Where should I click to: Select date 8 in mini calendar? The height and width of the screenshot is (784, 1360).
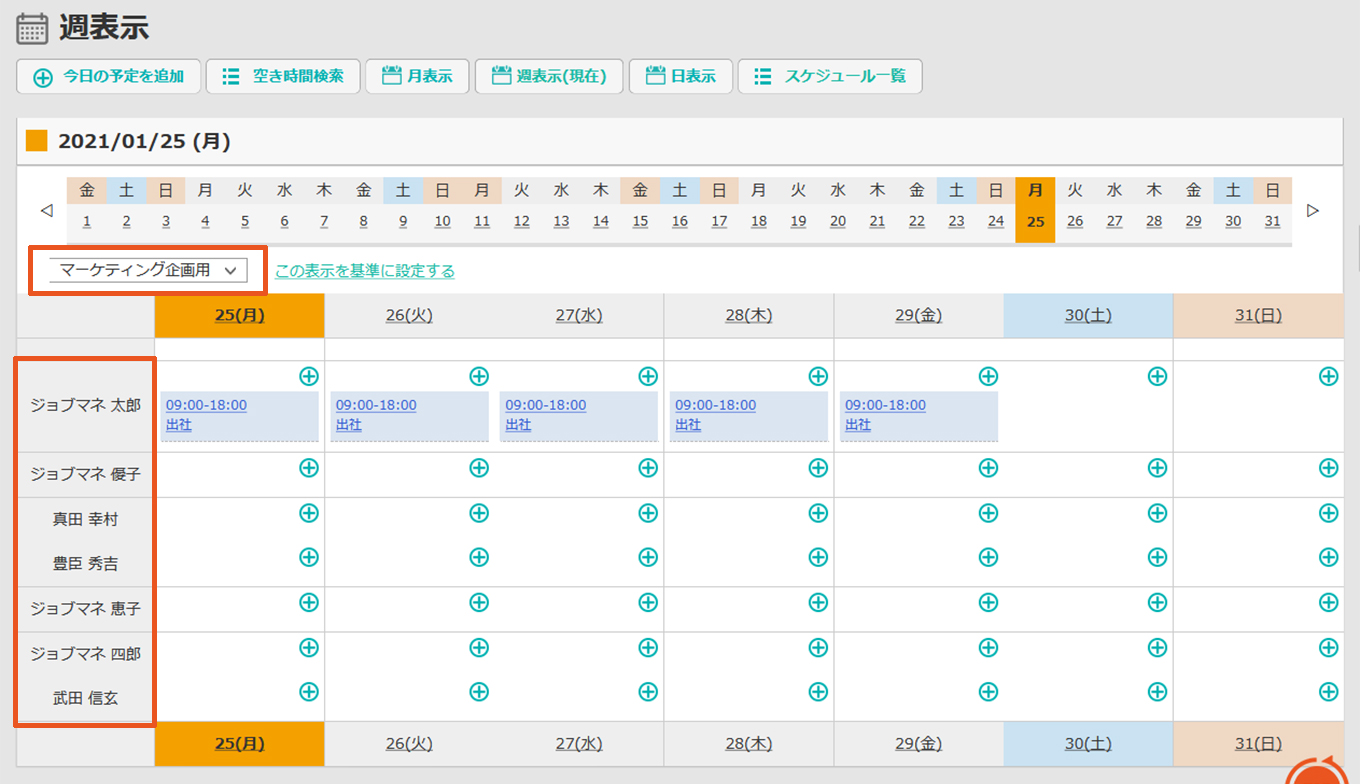(364, 222)
